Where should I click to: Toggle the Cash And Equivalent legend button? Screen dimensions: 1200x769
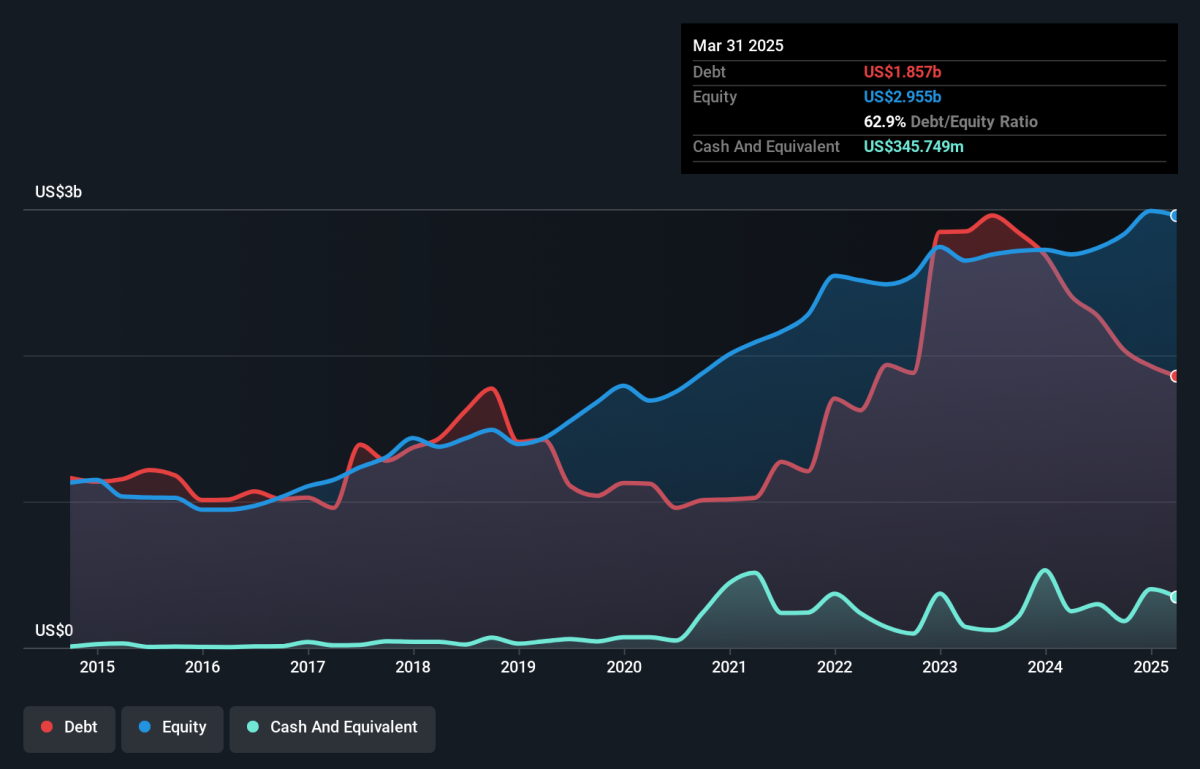(332, 728)
